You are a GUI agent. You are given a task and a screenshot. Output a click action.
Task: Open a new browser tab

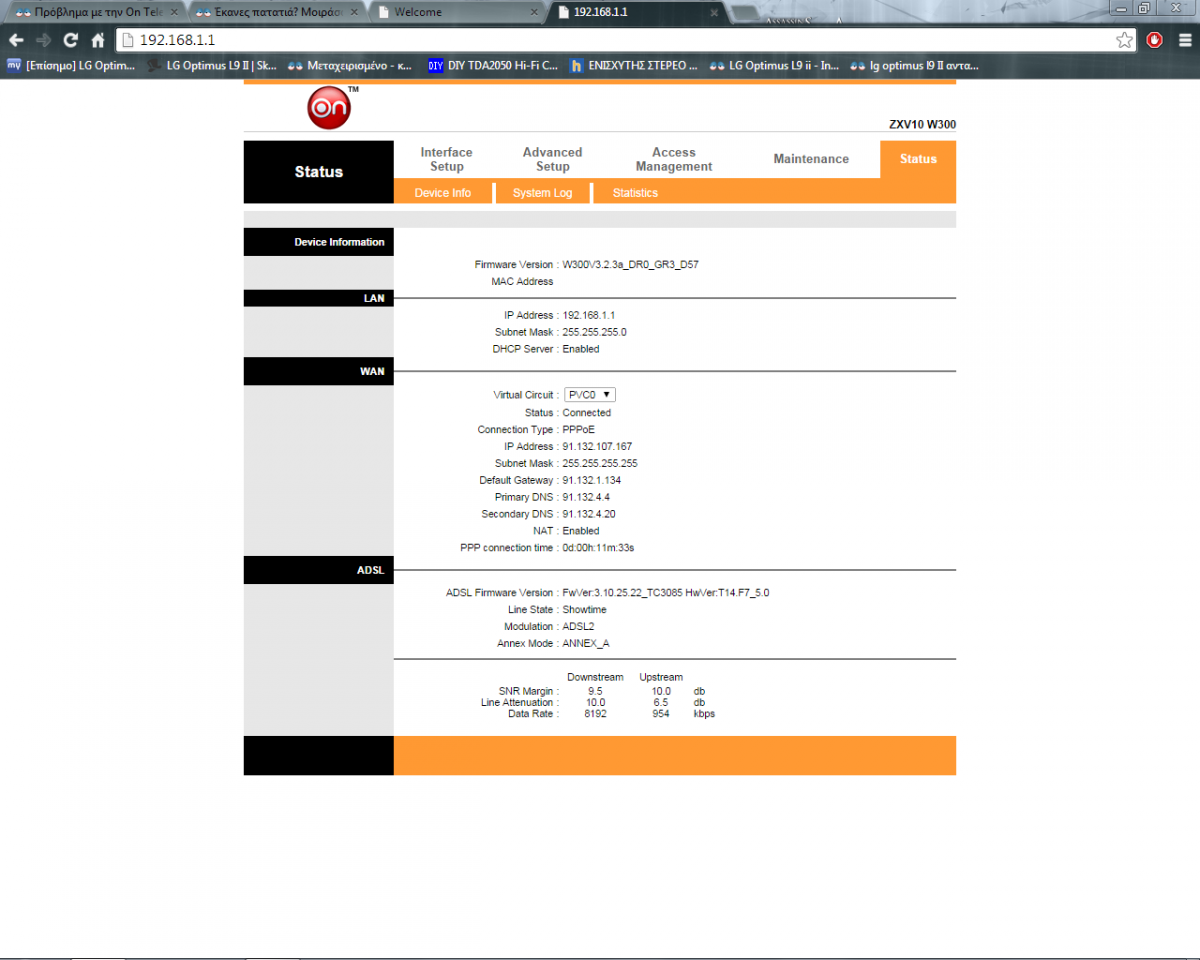tap(742, 13)
